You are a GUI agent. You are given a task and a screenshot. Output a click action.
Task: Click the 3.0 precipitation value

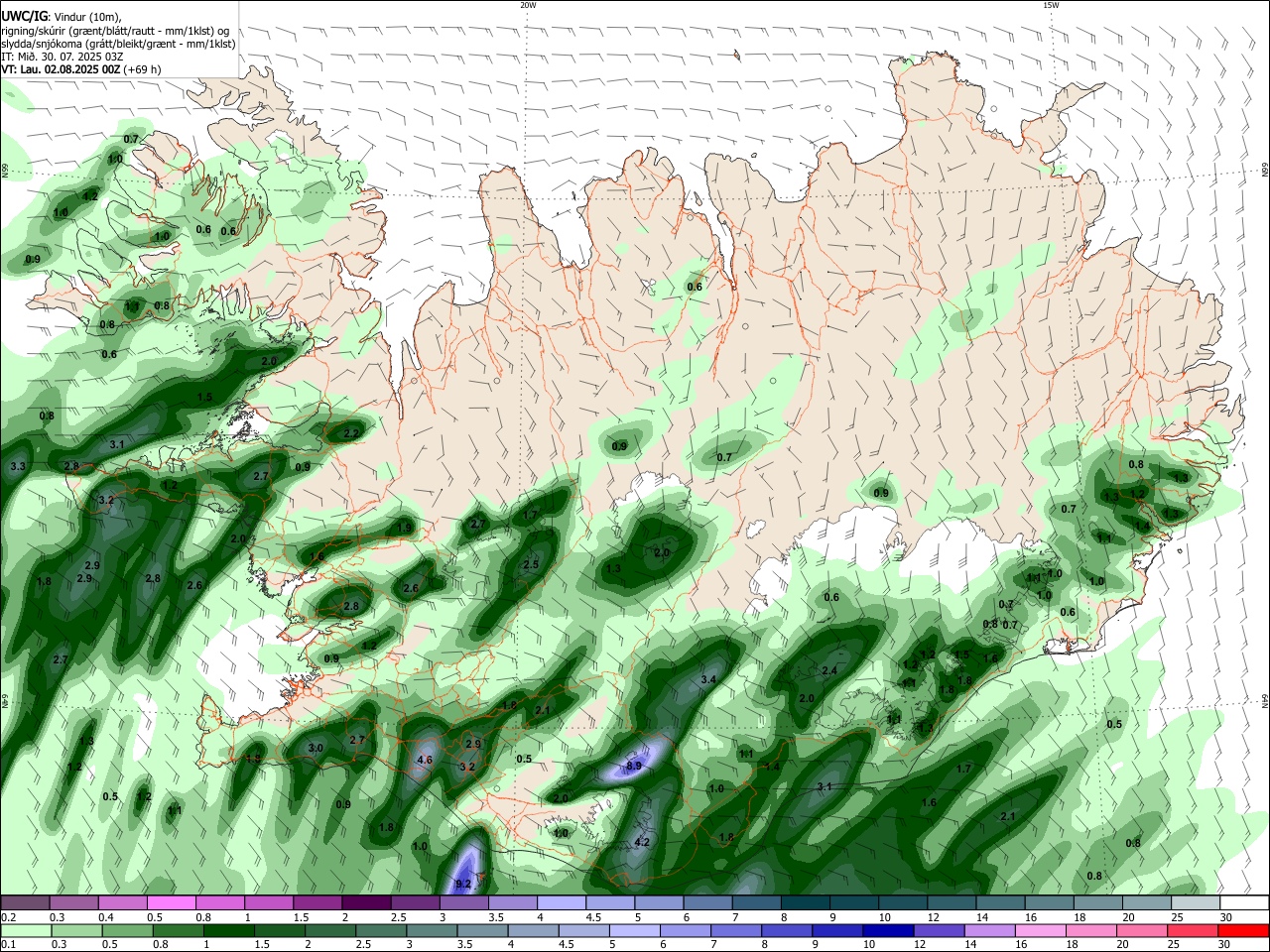pyautogui.click(x=316, y=748)
